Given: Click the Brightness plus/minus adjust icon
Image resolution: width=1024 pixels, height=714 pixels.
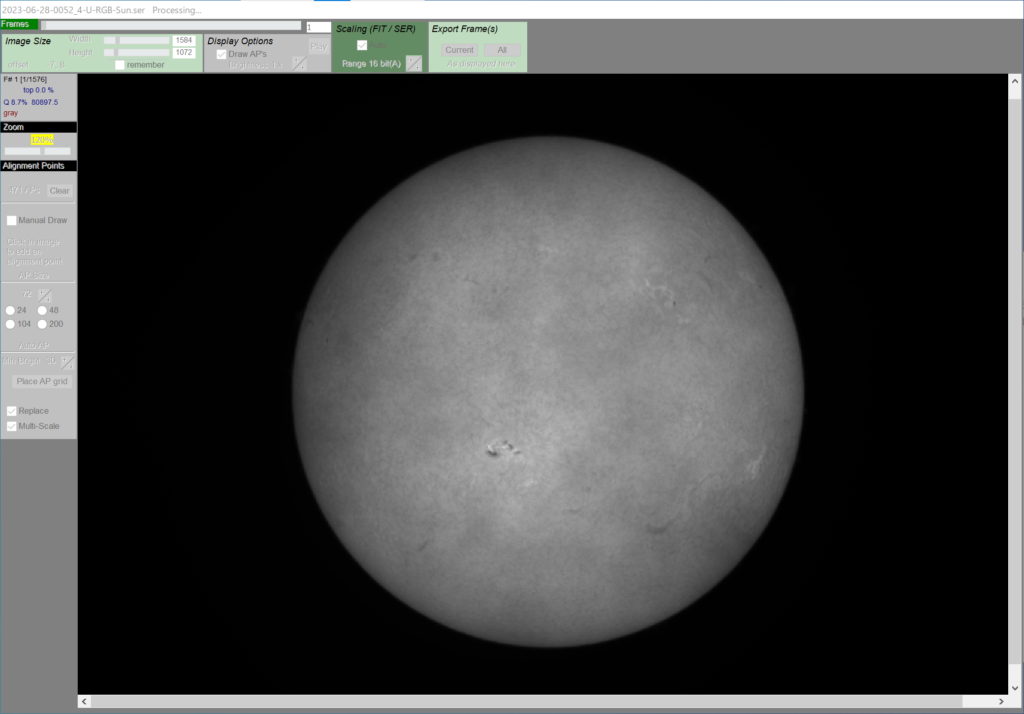Looking at the screenshot, I should 299,64.
